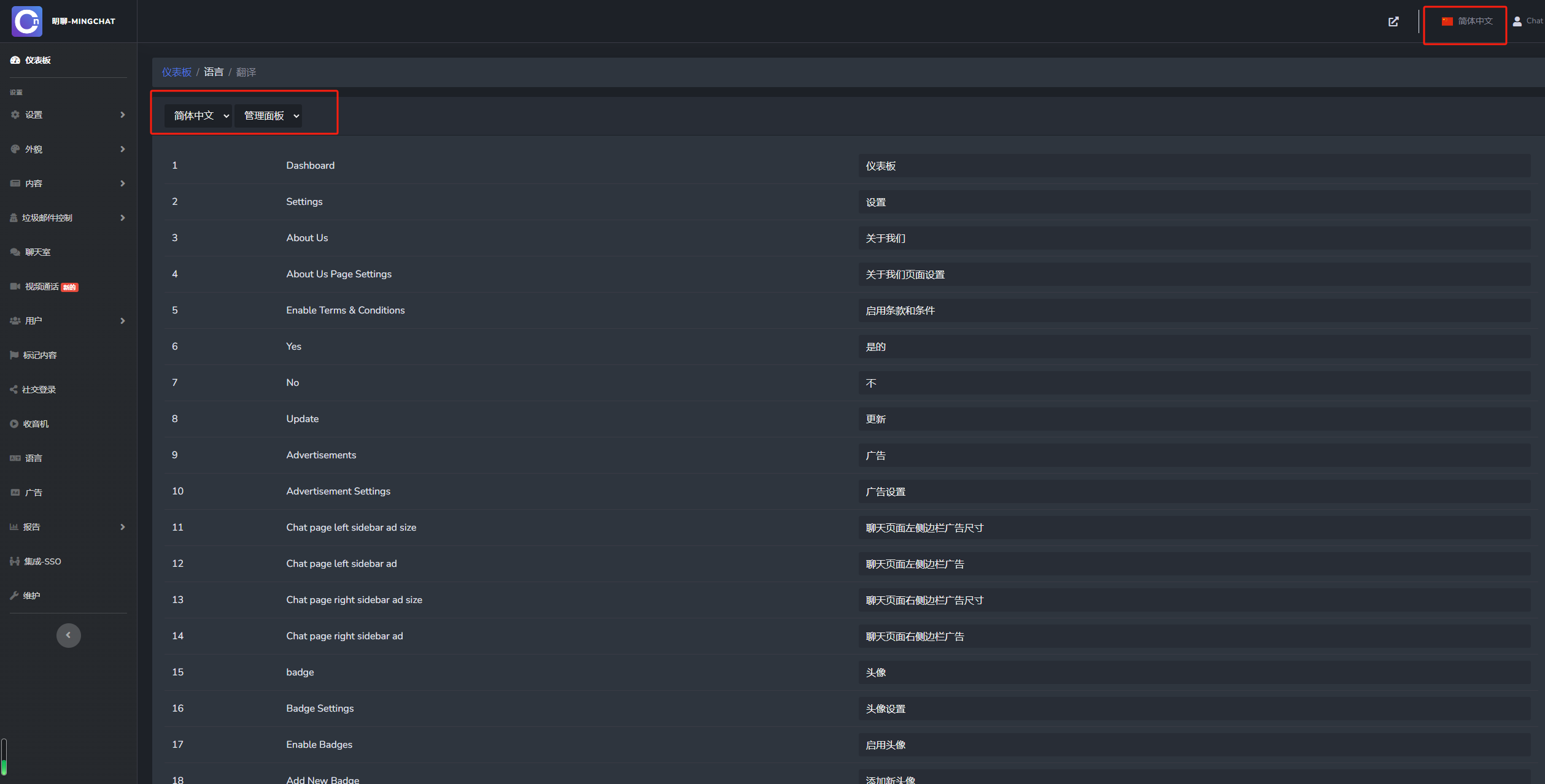The height and width of the screenshot is (784, 1545).
Task: Open the 集成-SSO sidebar menu item
Action: pyautogui.click(x=42, y=561)
